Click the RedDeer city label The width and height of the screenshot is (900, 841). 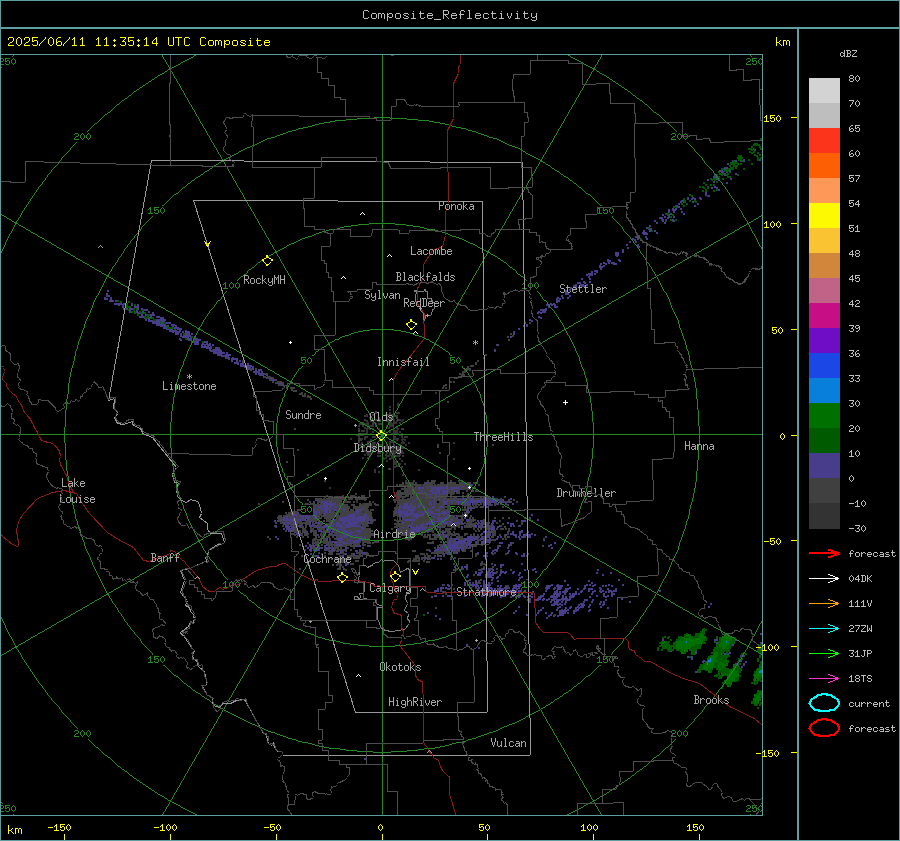point(424,303)
